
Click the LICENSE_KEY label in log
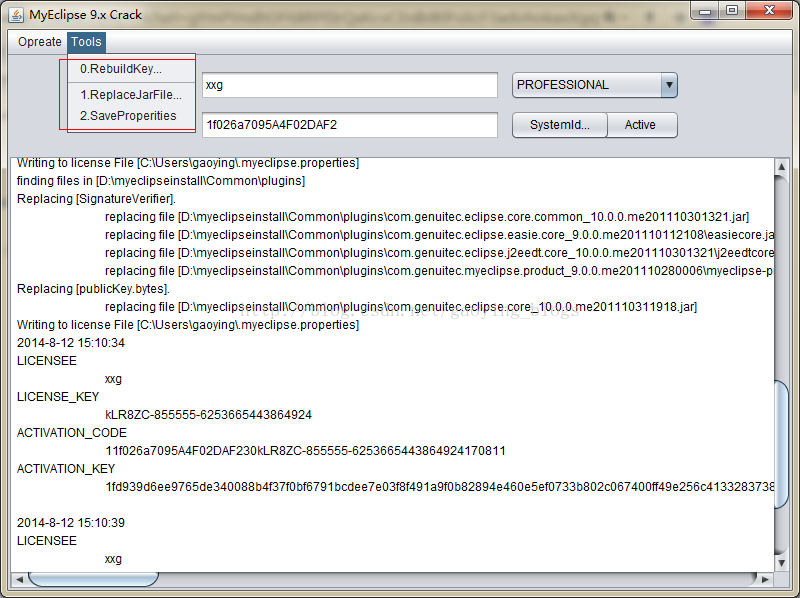pyautogui.click(x=58, y=397)
